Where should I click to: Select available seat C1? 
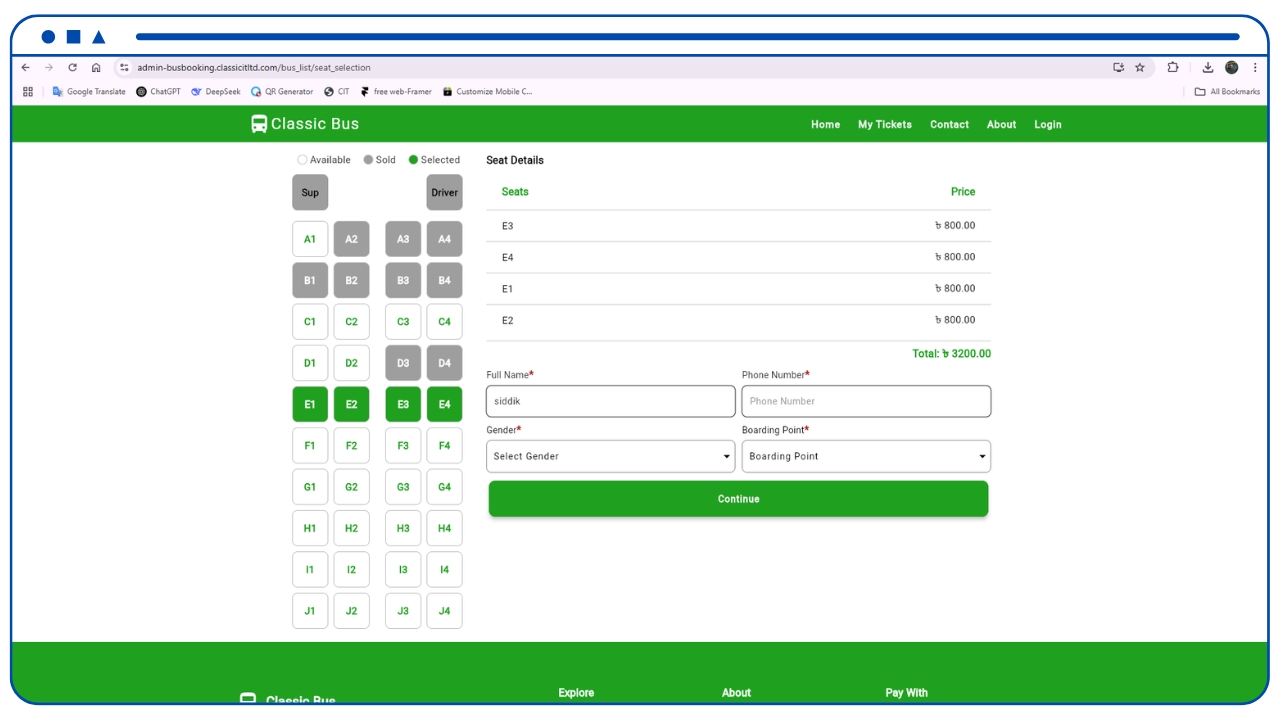point(310,322)
